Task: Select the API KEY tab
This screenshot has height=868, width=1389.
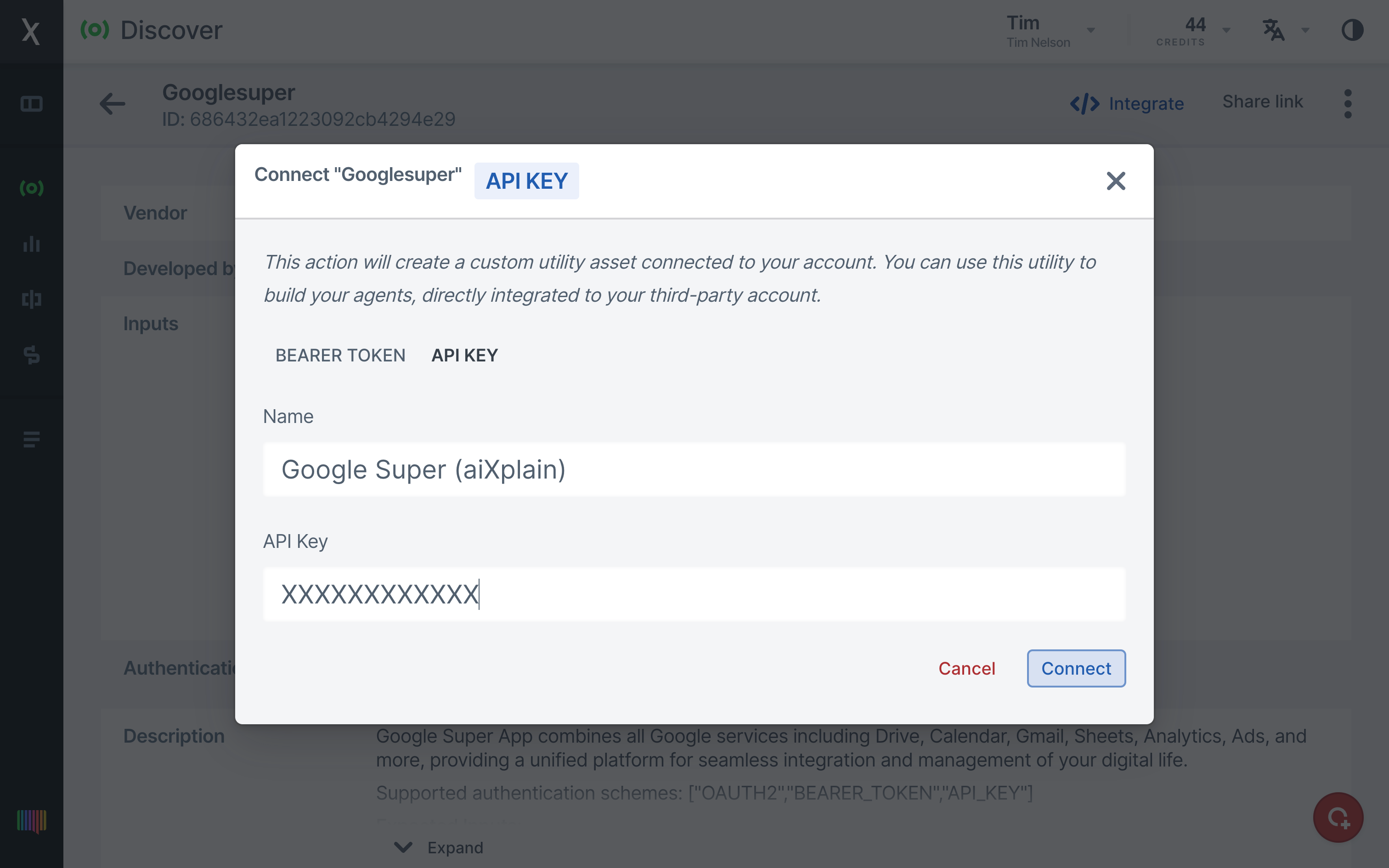Action: pos(464,355)
